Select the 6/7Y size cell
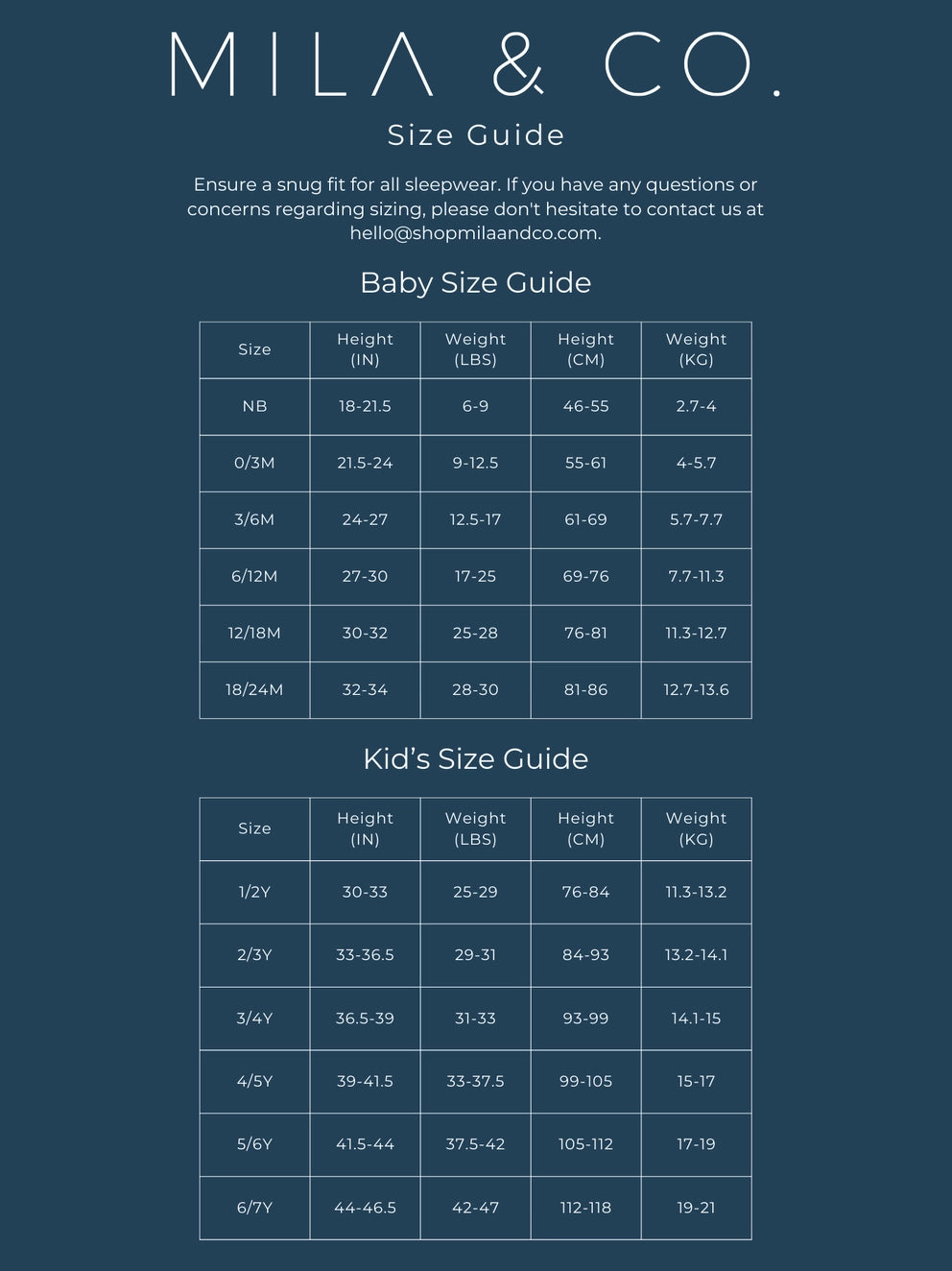 tap(254, 1208)
